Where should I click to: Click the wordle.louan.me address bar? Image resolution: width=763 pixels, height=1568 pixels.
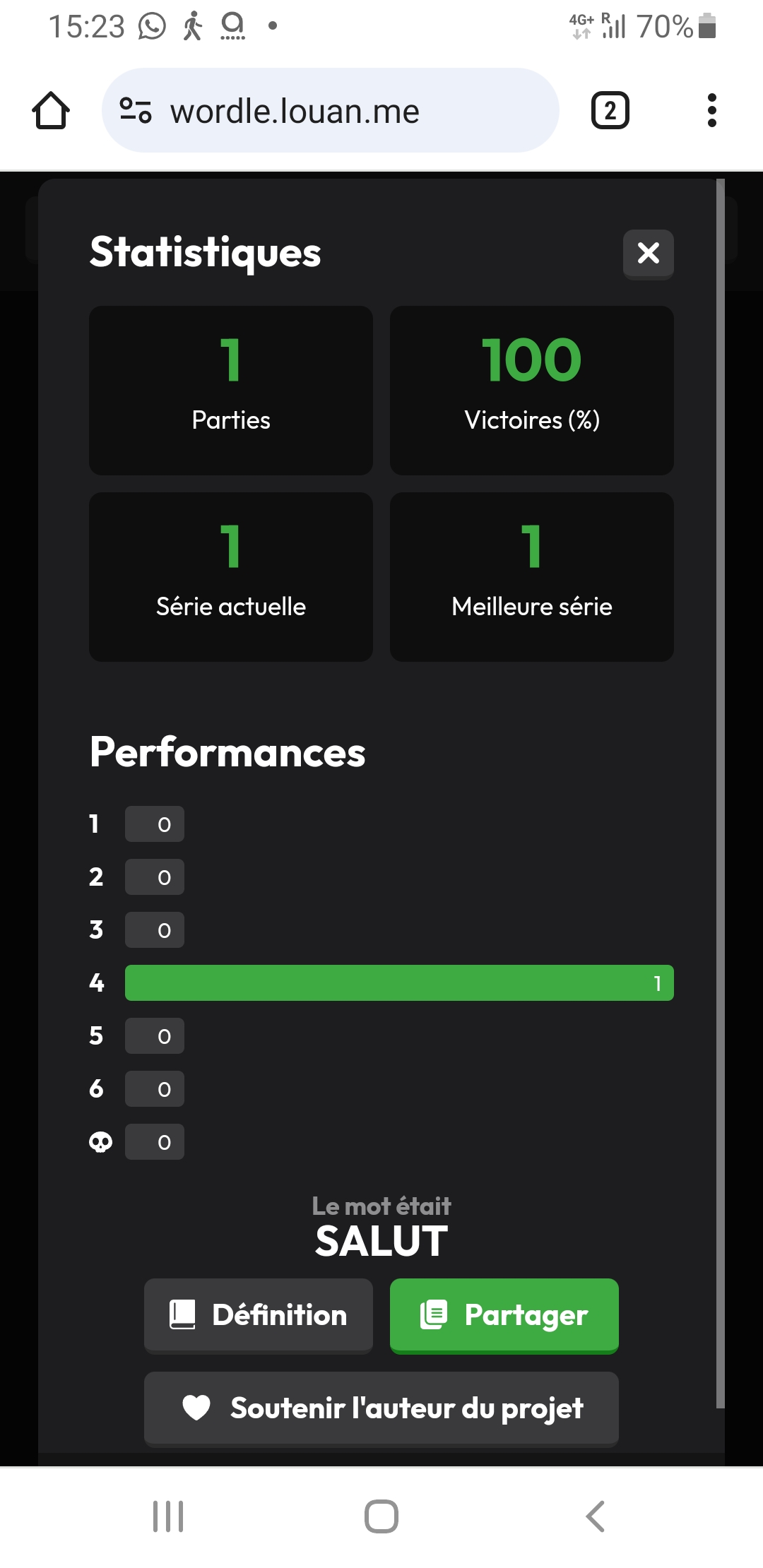point(331,111)
